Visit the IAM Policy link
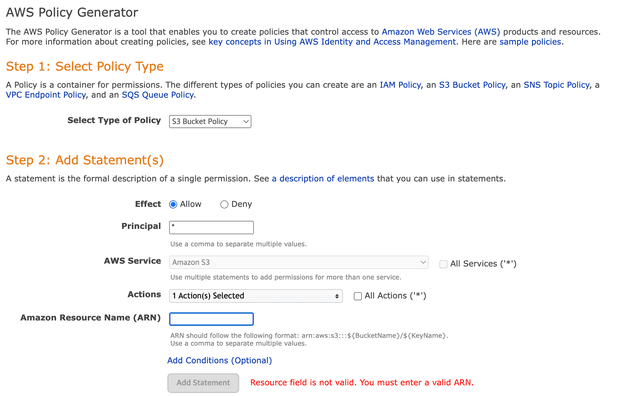This screenshot has height=397, width=630. (x=400, y=85)
